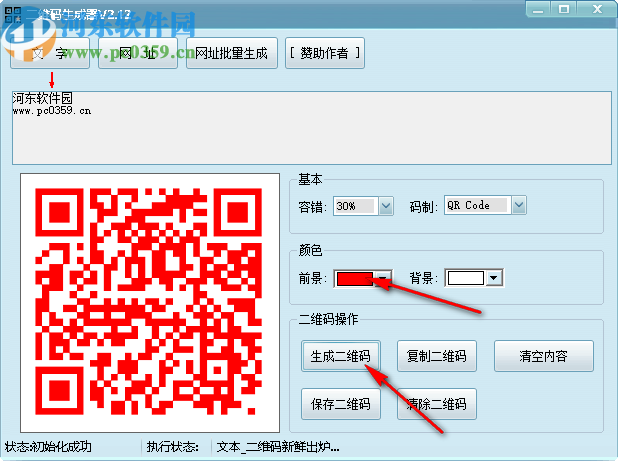
Task: Maximize the QR generator window
Action: pos(564,9)
